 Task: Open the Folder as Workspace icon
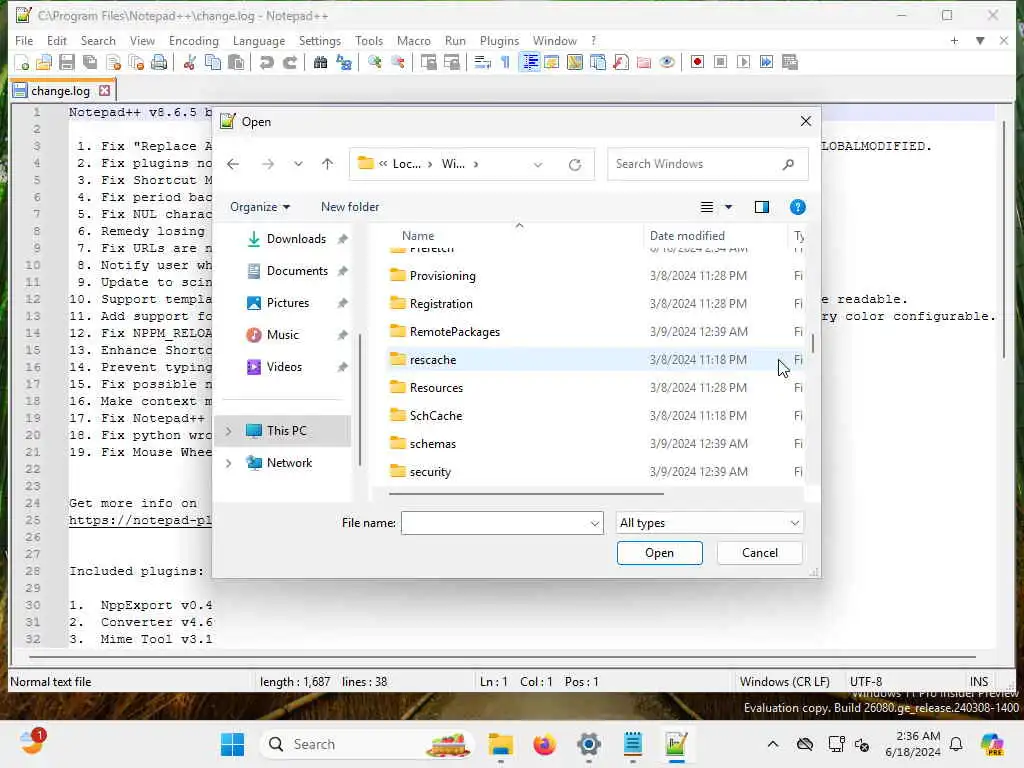[x=644, y=63]
